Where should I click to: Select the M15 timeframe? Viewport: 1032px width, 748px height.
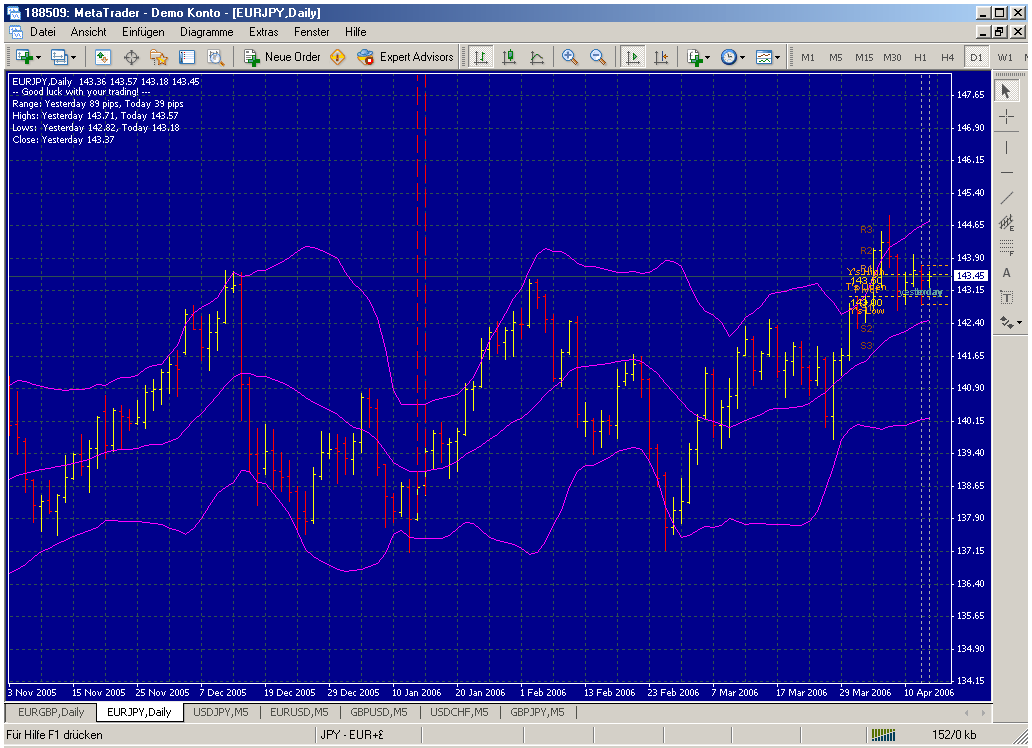[864, 57]
